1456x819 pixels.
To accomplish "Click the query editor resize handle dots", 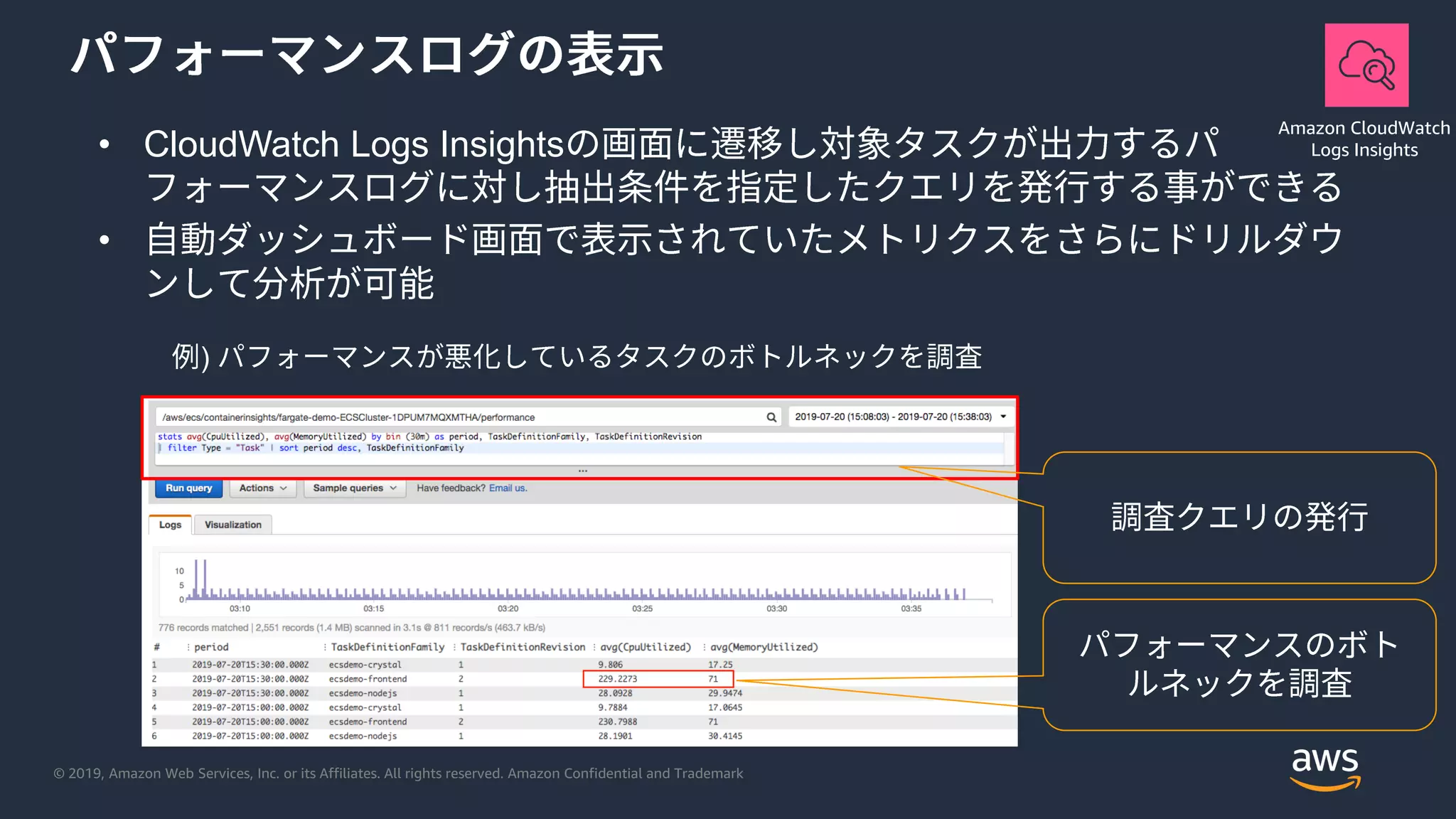I will (x=583, y=471).
